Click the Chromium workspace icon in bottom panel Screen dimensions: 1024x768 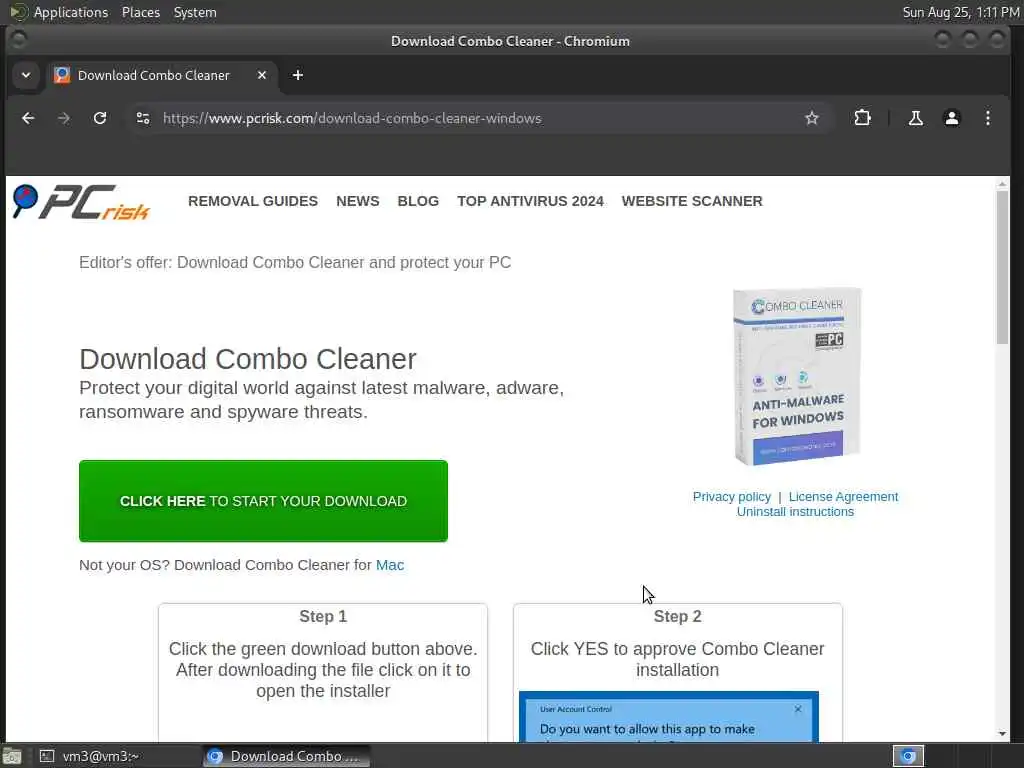coord(908,756)
